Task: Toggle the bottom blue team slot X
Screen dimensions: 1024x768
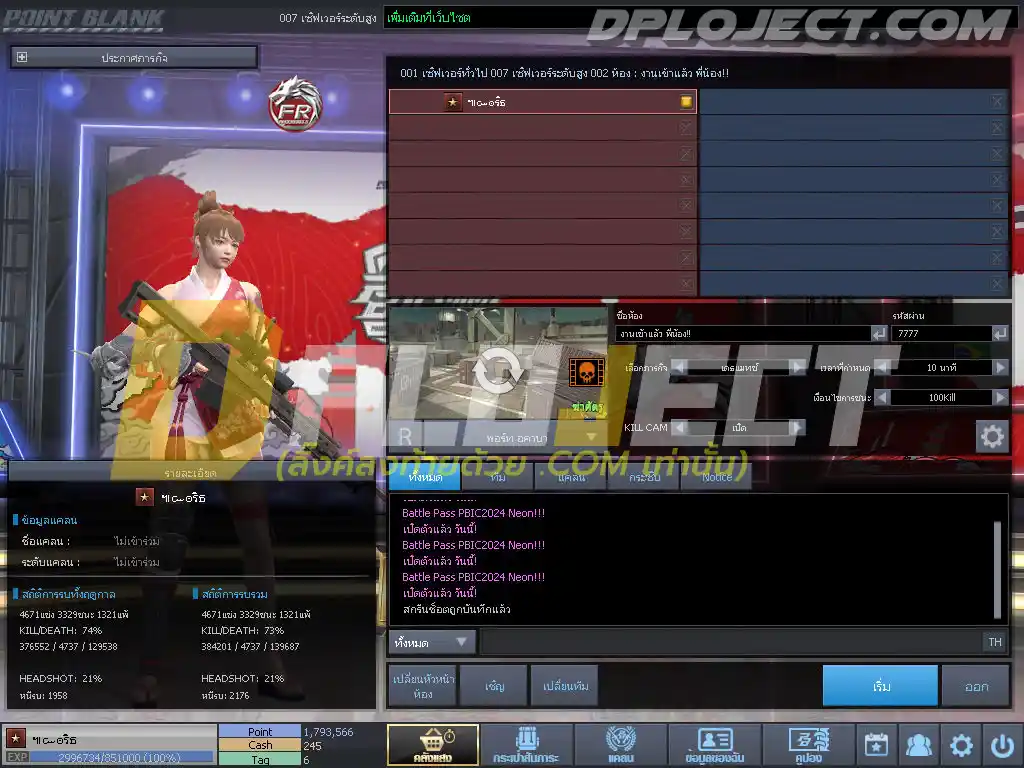Action: (x=997, y=283)
